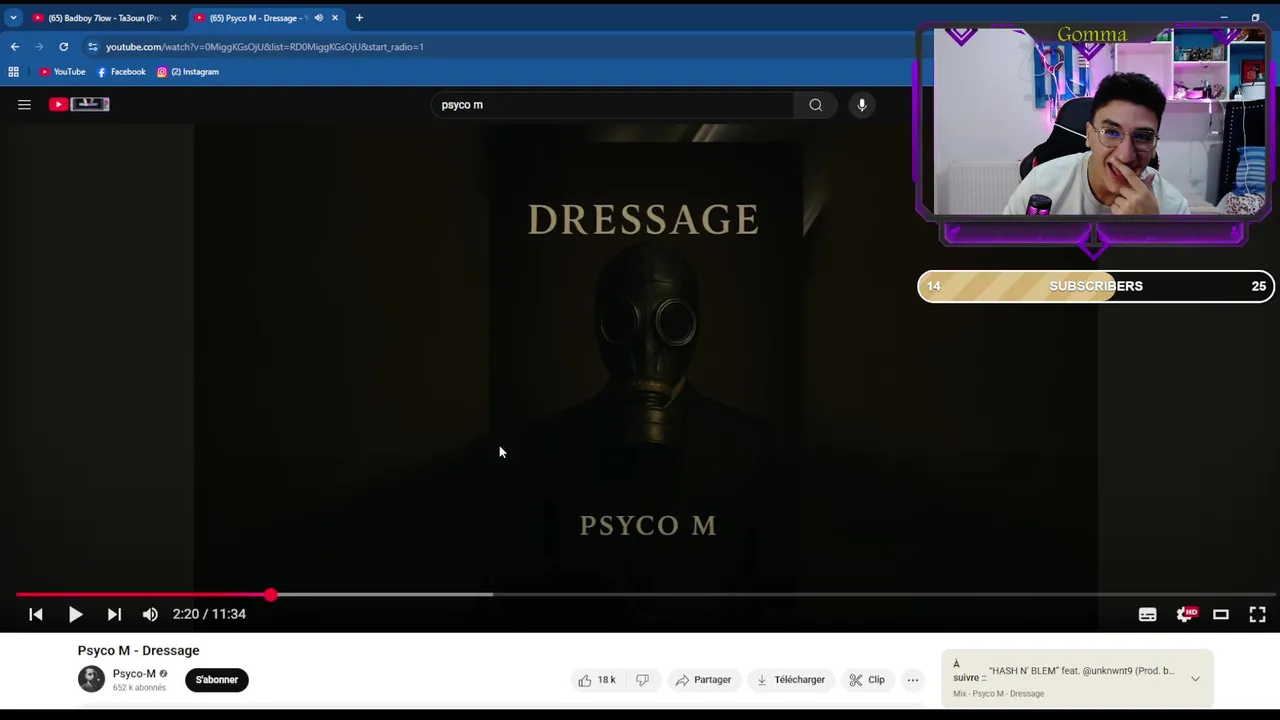Mute the tab using its audio icon

click(318, 18)
